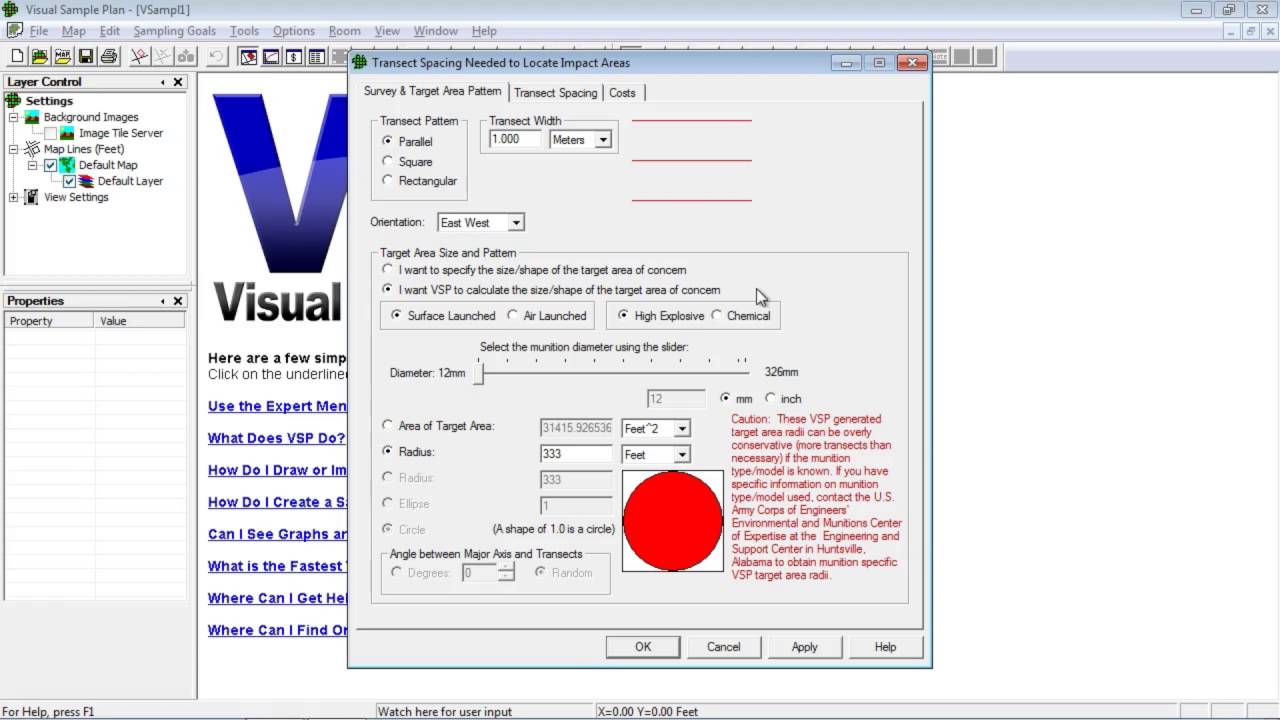
Task: Select the Rectangular transect pattern
Action: pos(387,180)
